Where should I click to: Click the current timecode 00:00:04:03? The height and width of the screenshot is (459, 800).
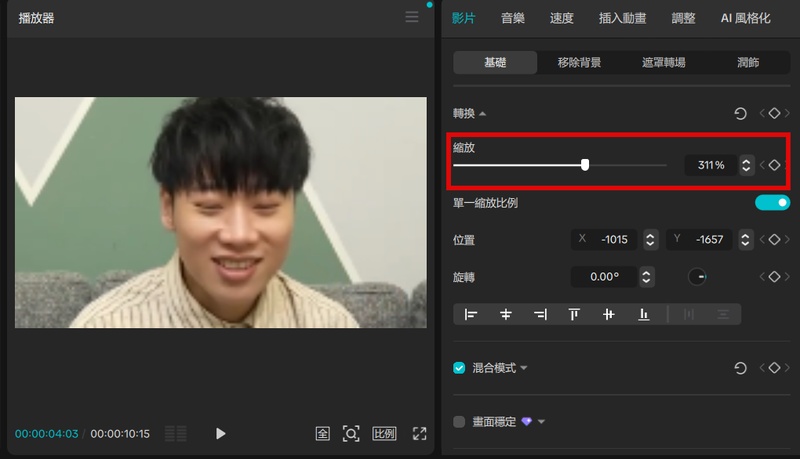tap(46, 434)
